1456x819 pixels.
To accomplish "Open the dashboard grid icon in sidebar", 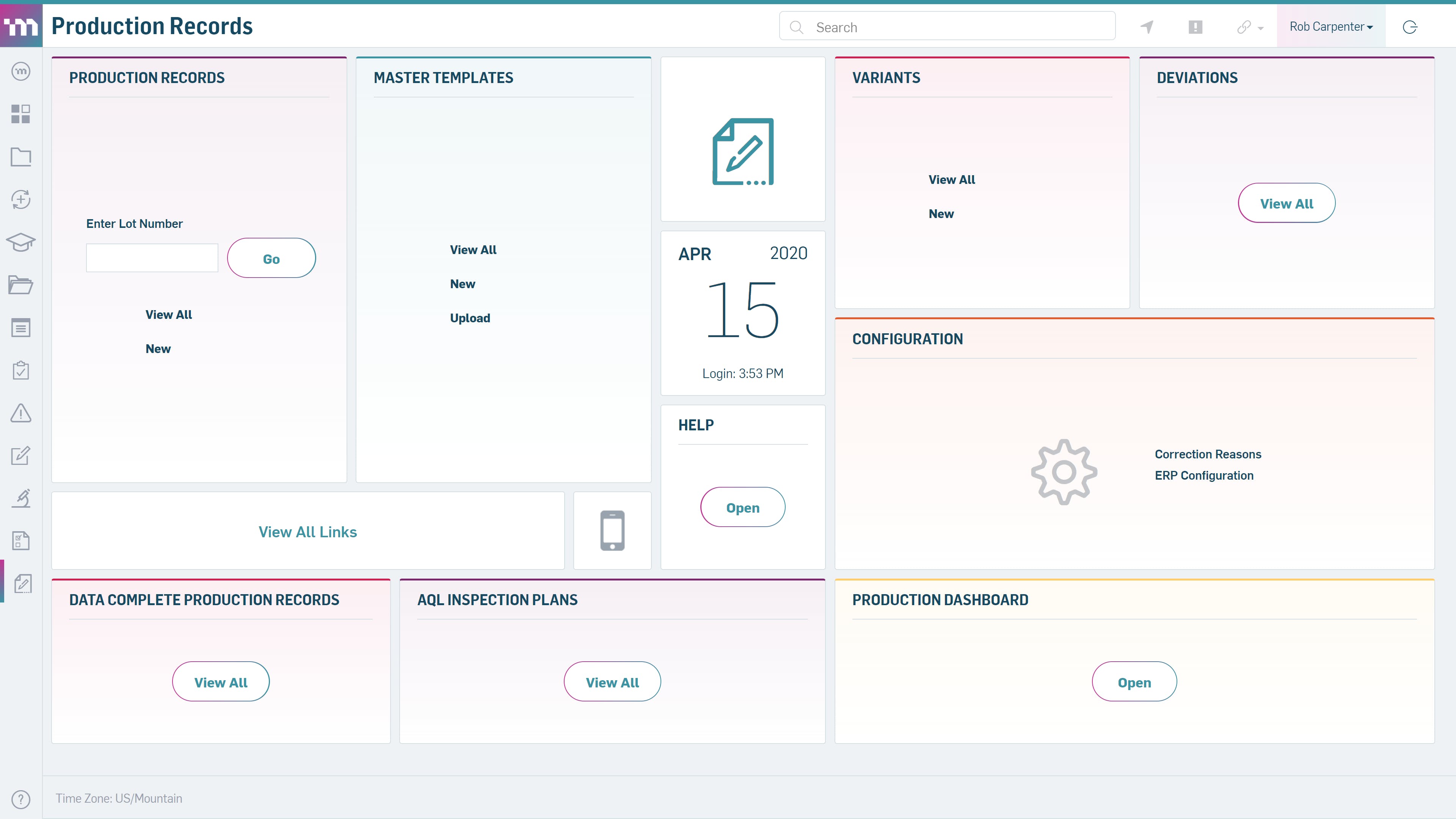I will 21,114.
